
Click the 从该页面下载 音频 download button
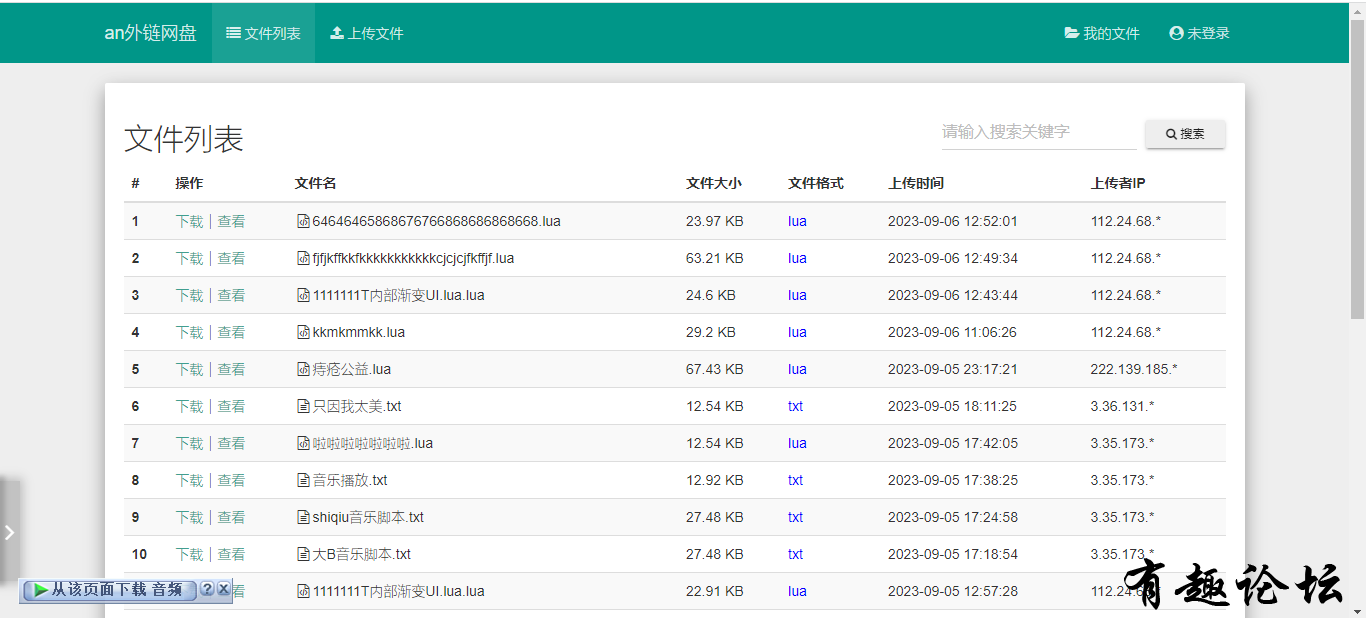point(109,590)
